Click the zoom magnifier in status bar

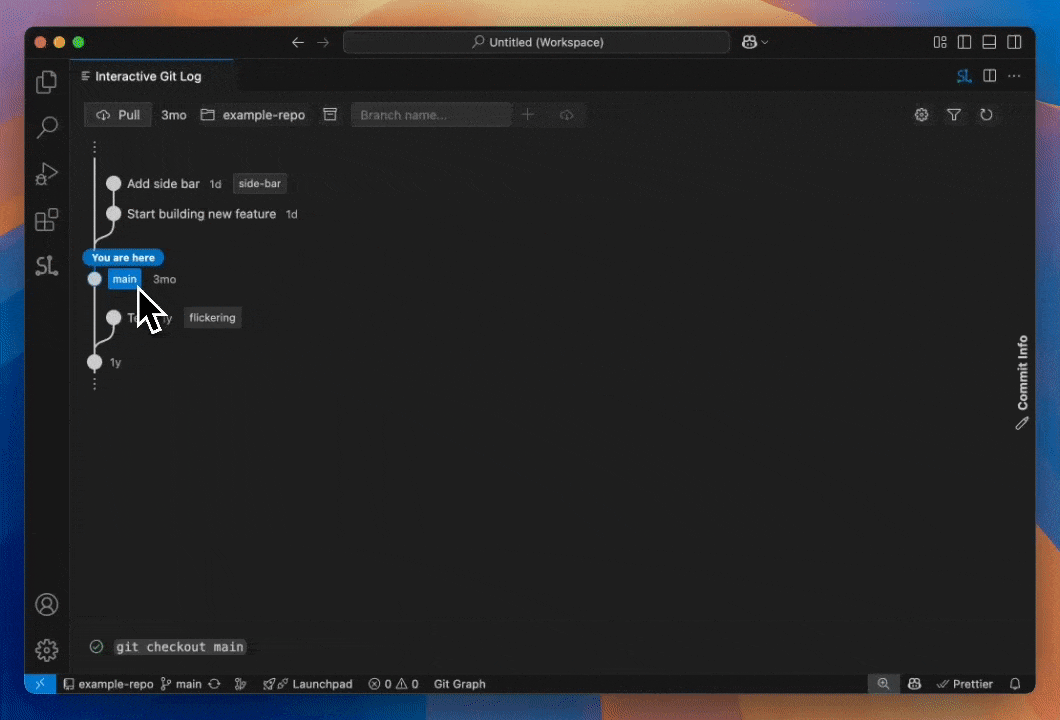tap(883, 683)
